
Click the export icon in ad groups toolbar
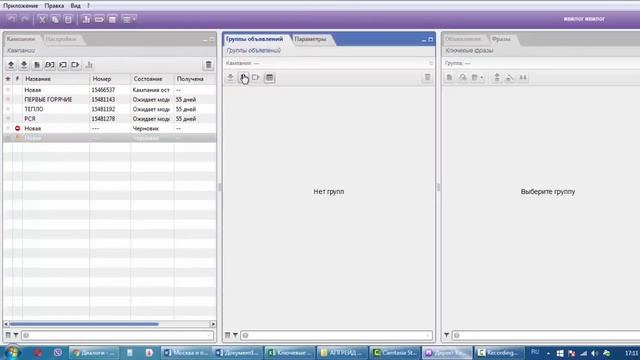[x=256, y=78]
